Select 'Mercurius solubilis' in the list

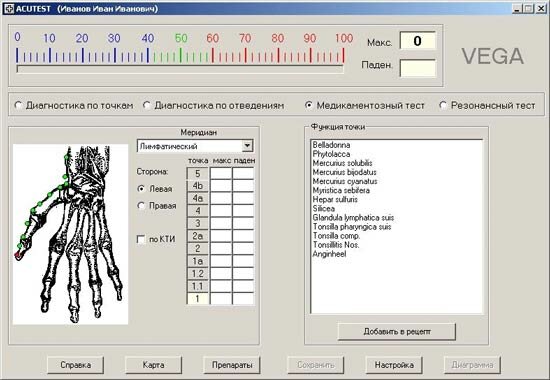coord(342,163)
